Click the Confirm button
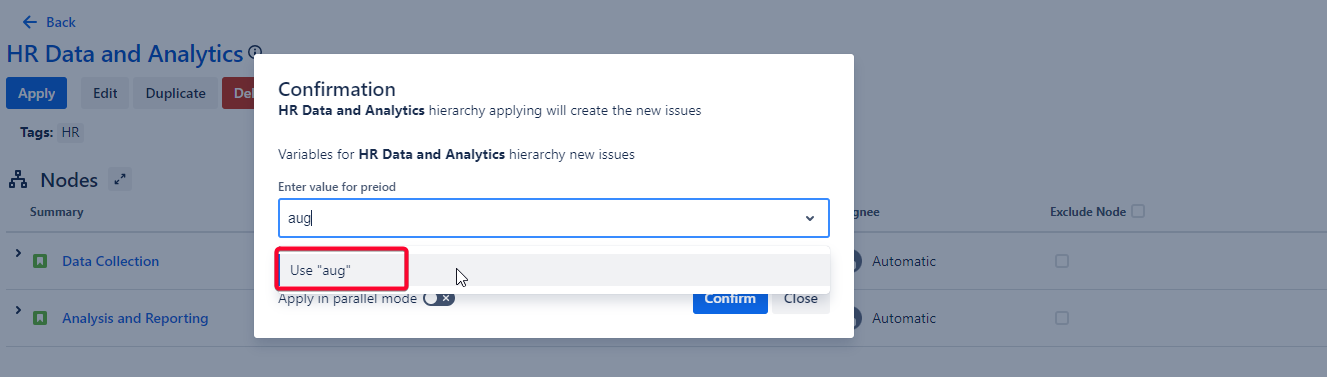1327x377 pixels. point(730,298)
